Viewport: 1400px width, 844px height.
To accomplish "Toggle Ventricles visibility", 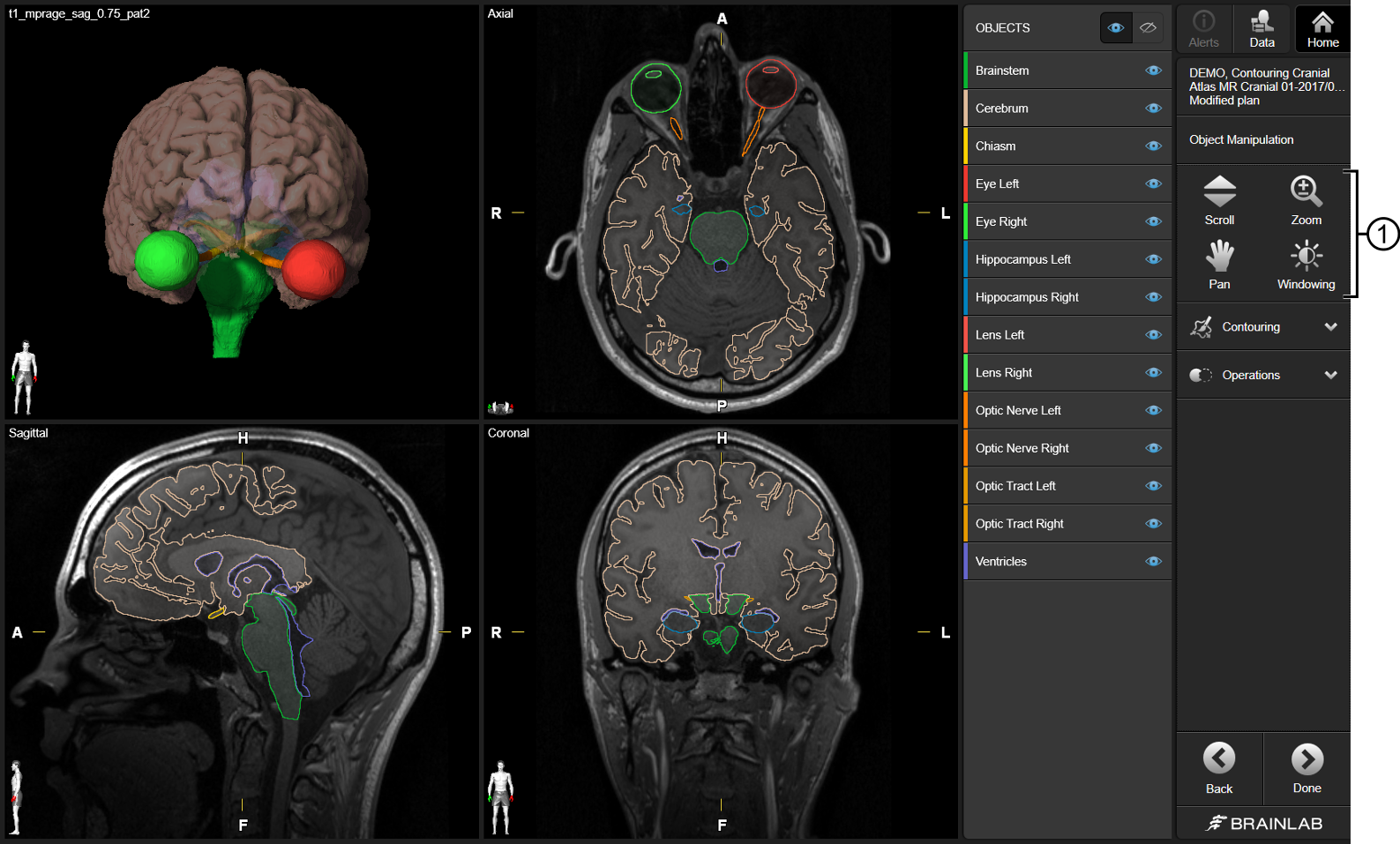I will coord(1153,562).
